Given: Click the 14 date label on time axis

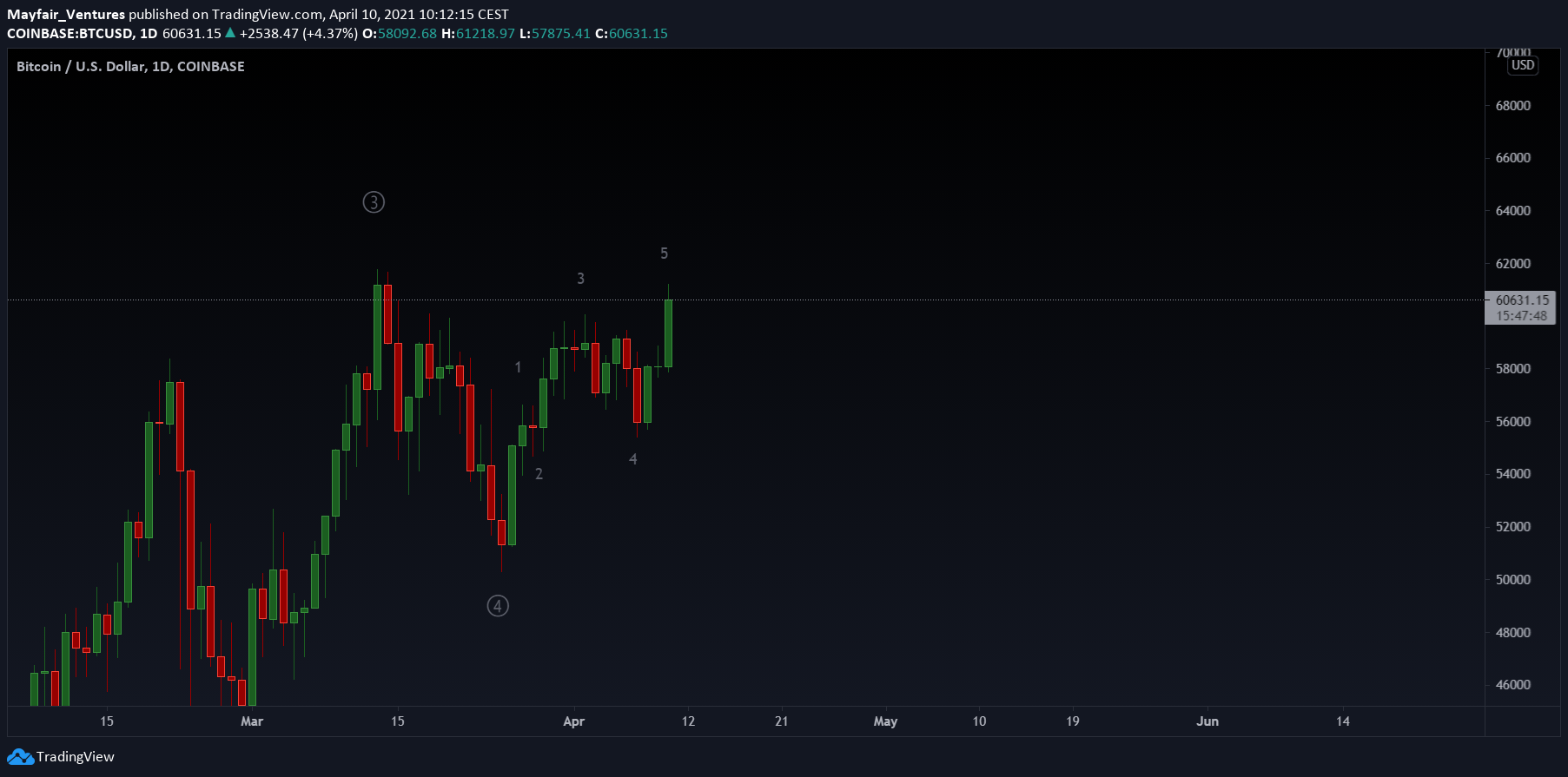Looking at the screenshot, I should (1343, 721).
